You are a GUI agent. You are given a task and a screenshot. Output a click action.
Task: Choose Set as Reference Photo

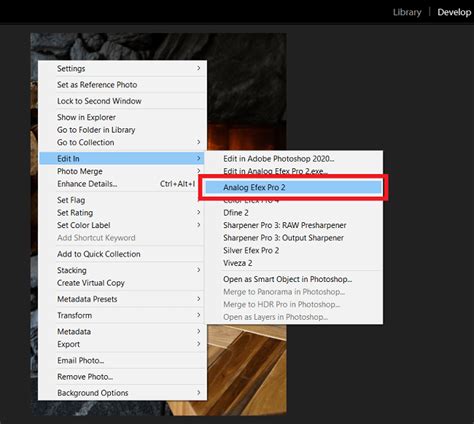pyautogui.click(x=122, y=85)
